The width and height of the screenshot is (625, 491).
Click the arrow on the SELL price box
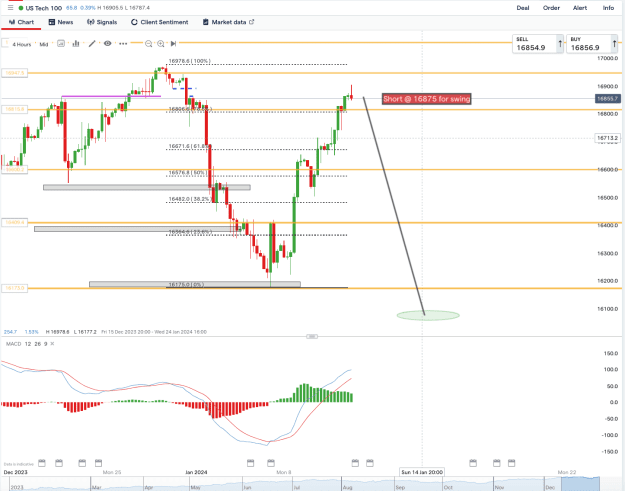point(560,43)
